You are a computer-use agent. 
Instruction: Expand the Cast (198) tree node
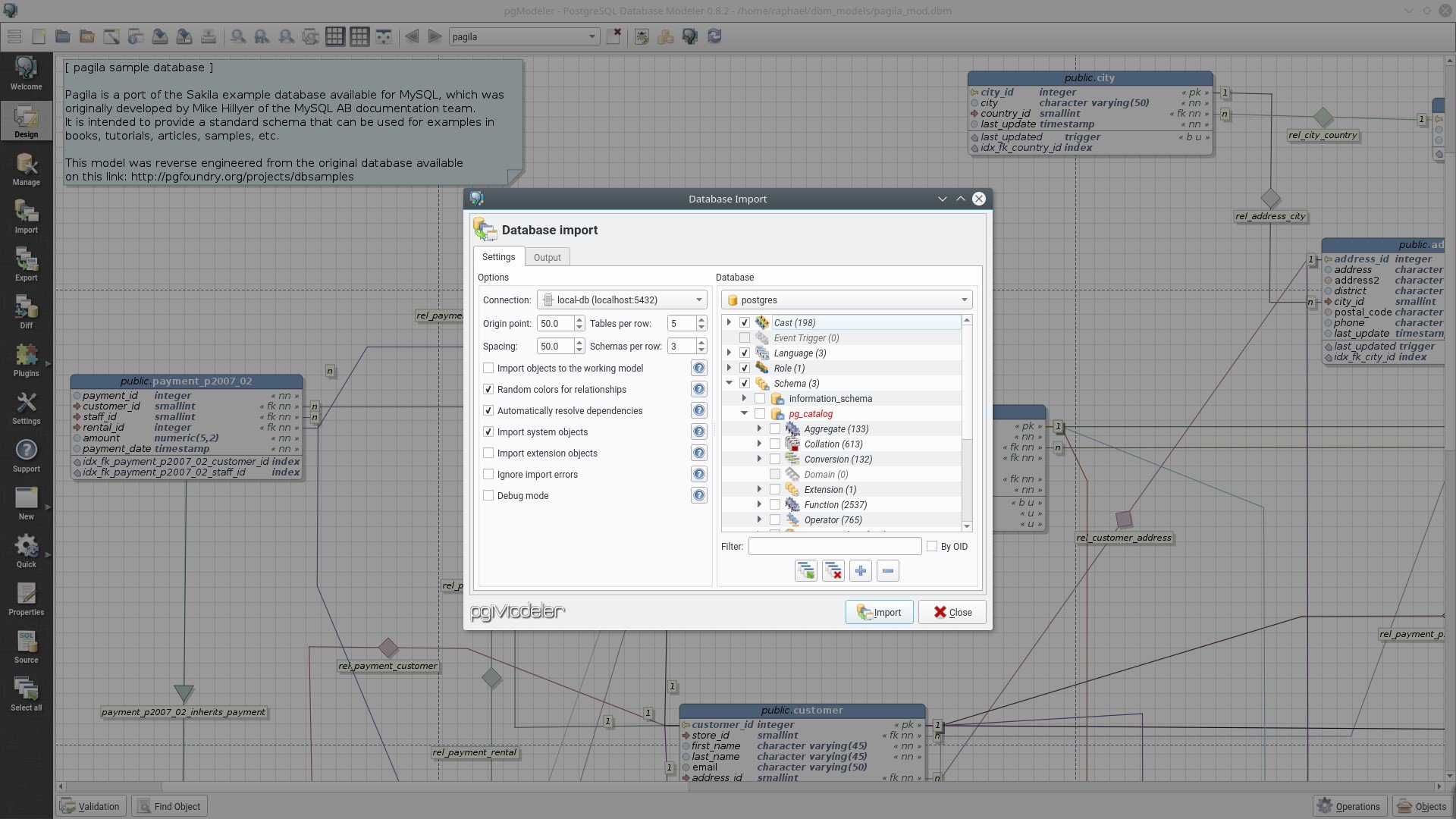click(x=730, y=322)
